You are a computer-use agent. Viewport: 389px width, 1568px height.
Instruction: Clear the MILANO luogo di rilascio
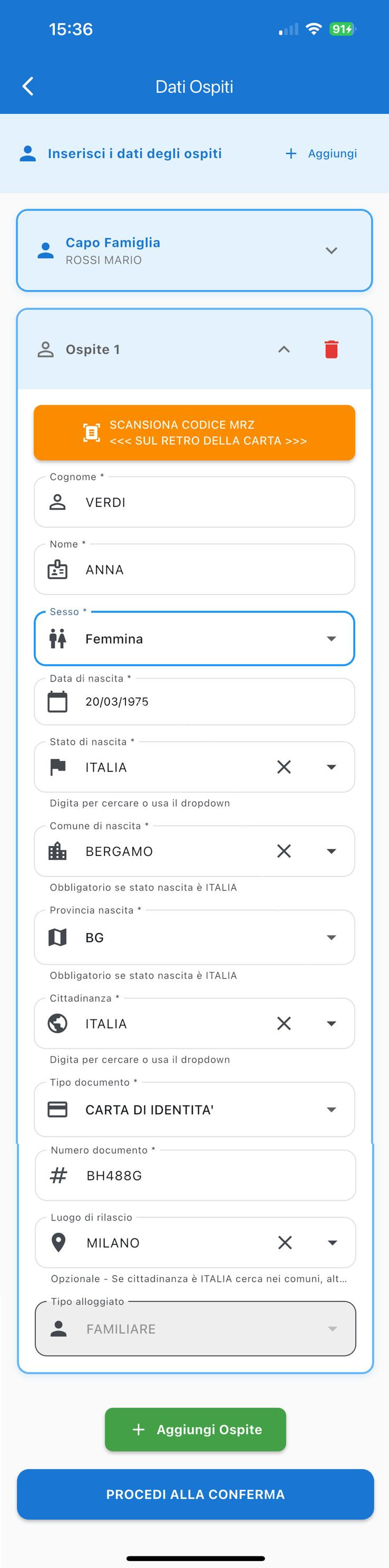284,1242
